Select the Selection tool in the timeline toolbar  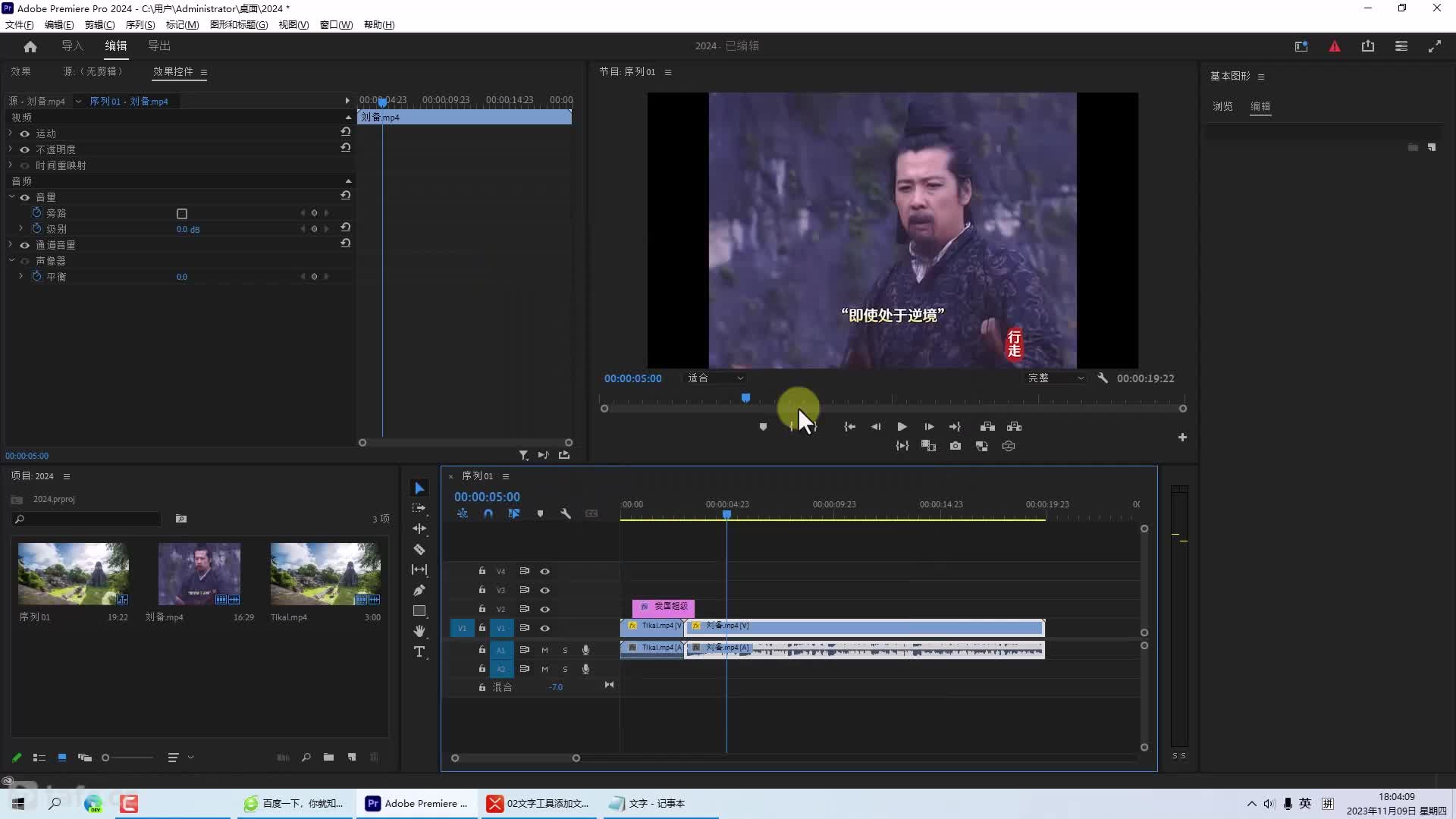click(419, 488)
